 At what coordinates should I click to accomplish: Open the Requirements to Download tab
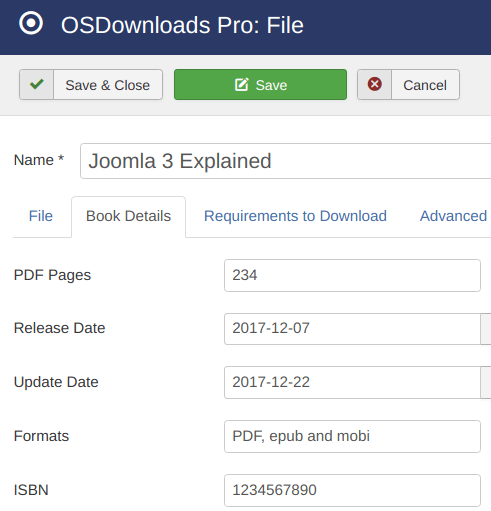tap(295, 216)
